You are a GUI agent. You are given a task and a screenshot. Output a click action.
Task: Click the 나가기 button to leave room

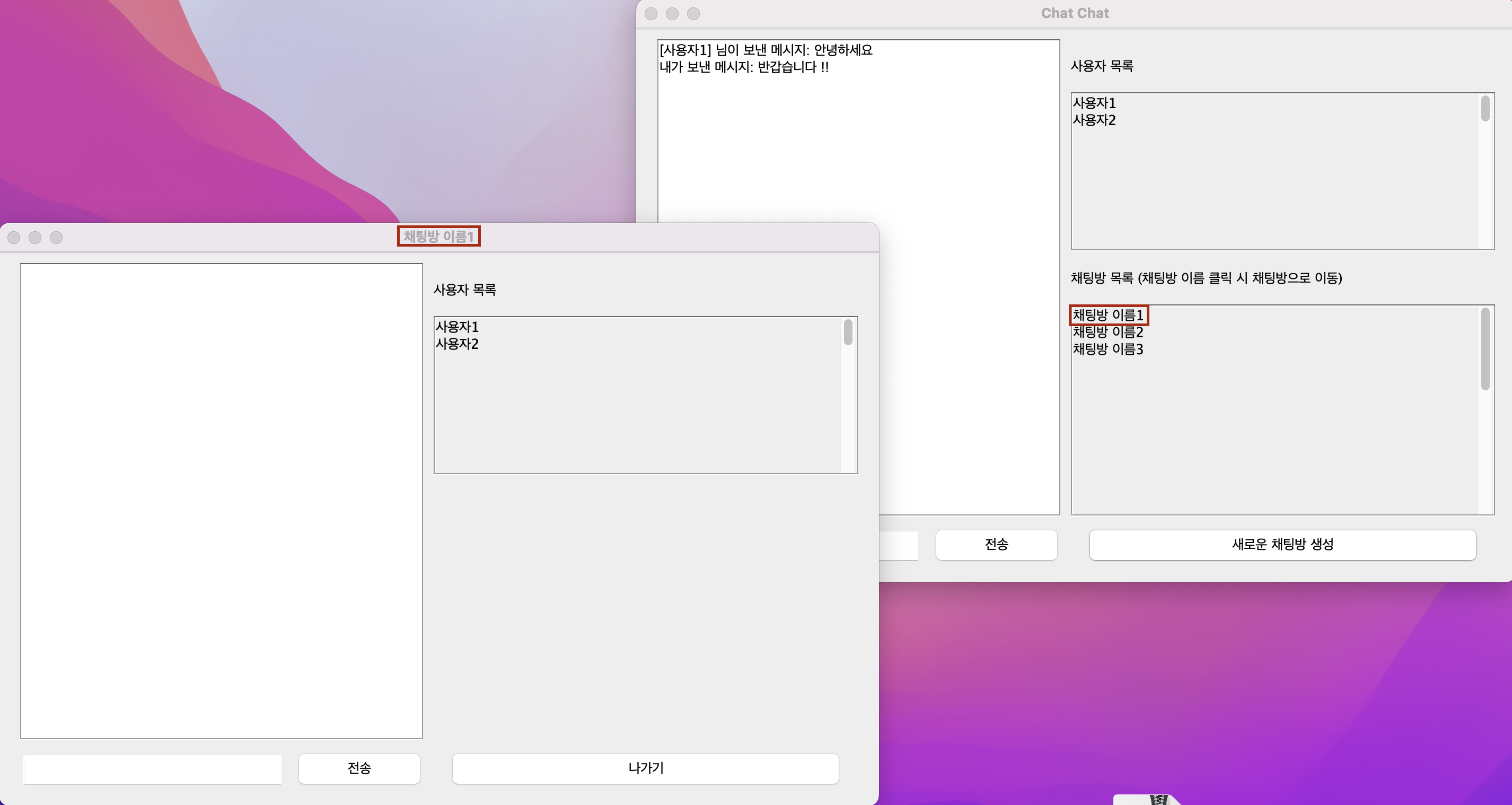pyautogui.click(x=645, y=768)
